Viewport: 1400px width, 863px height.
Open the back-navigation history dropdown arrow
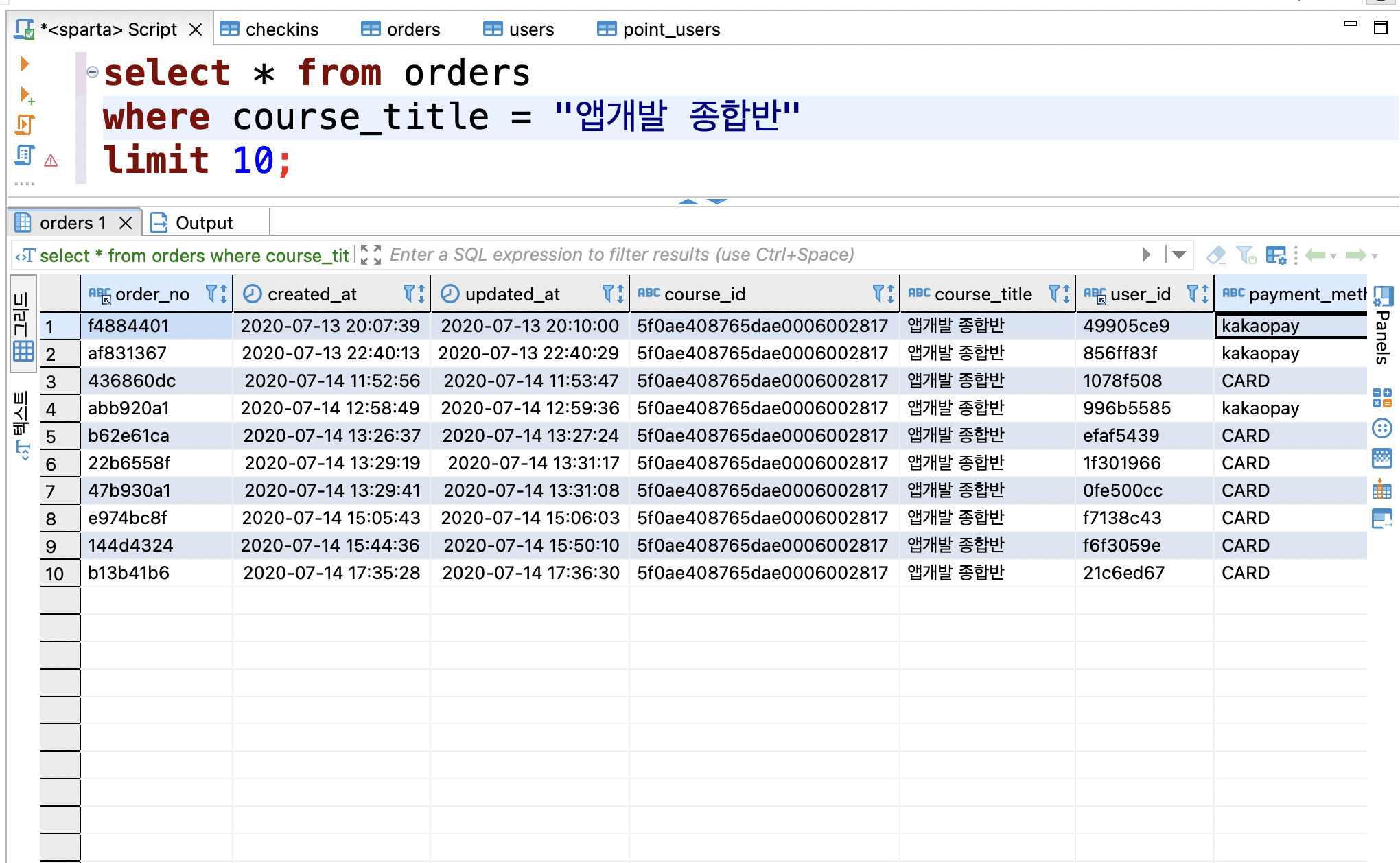1333,256
